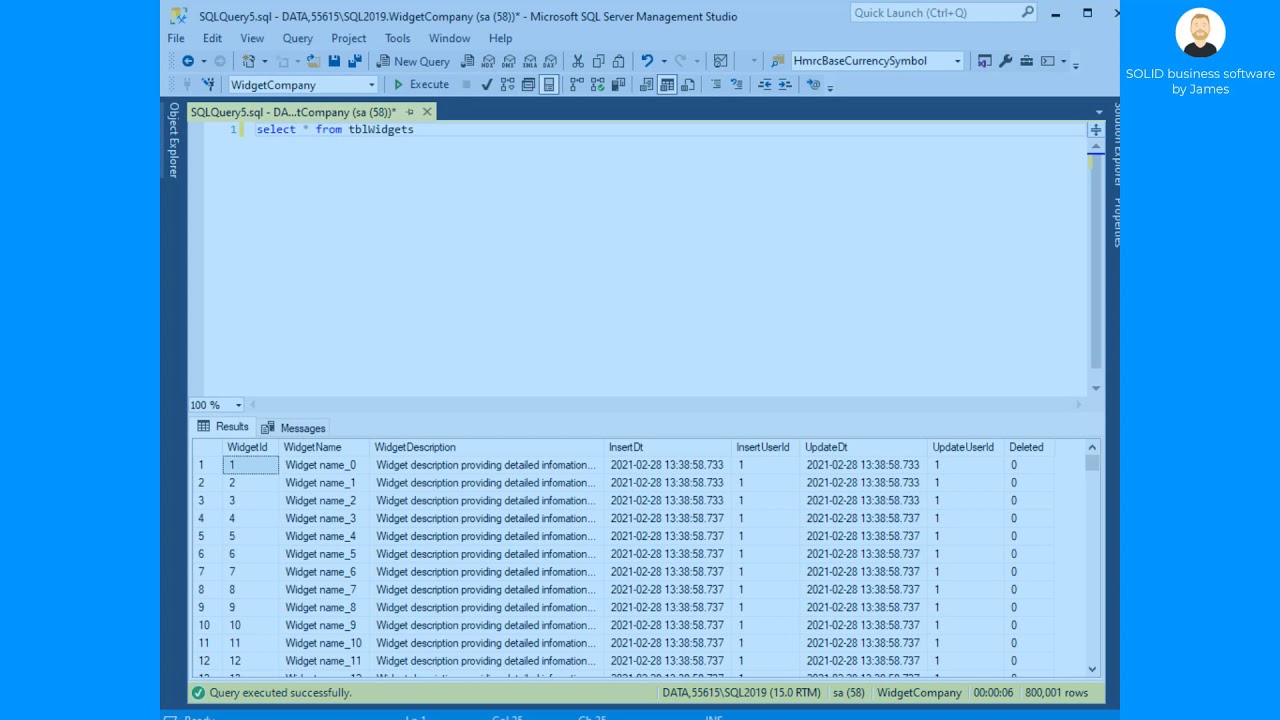Open the Toolbox icon
Screen dimensions: 1280x720
[1026, 61]
